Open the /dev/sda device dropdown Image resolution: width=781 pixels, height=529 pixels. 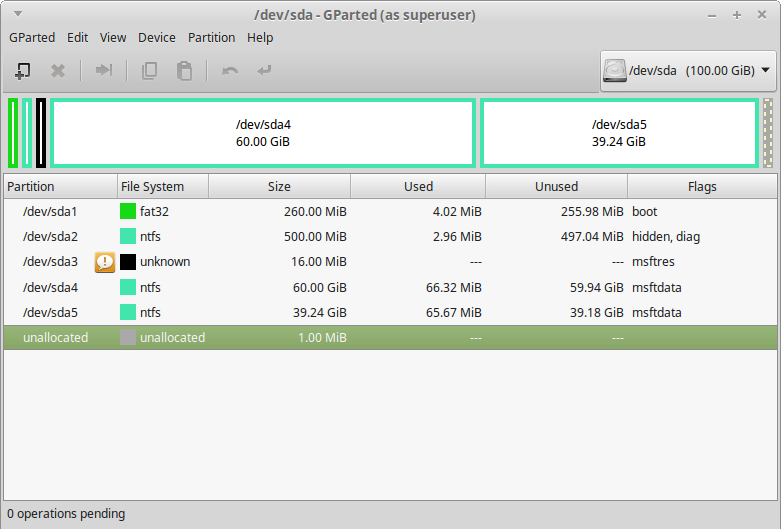[x=688, y=71]
